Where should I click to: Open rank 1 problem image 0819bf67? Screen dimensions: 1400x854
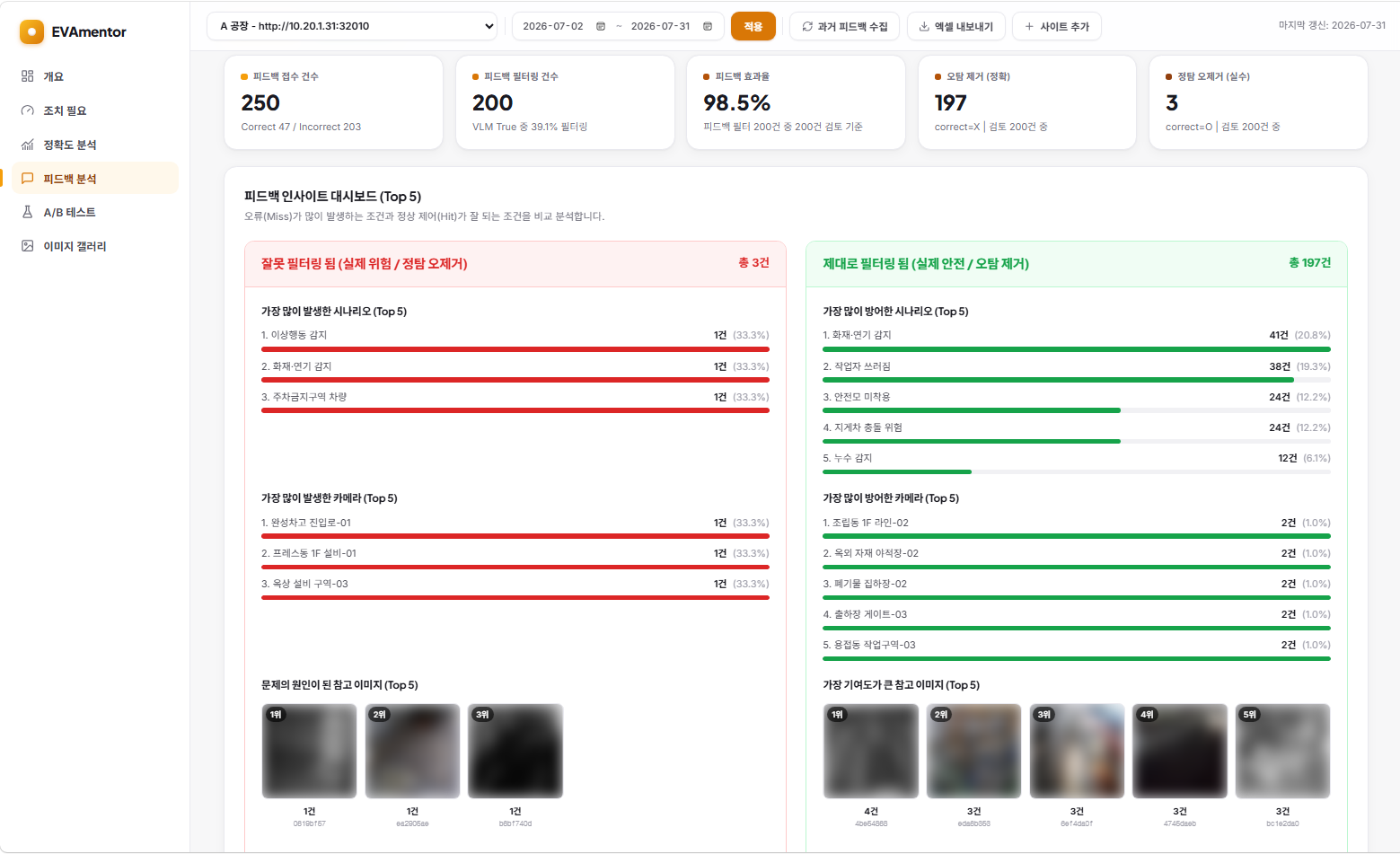[309, 751]
